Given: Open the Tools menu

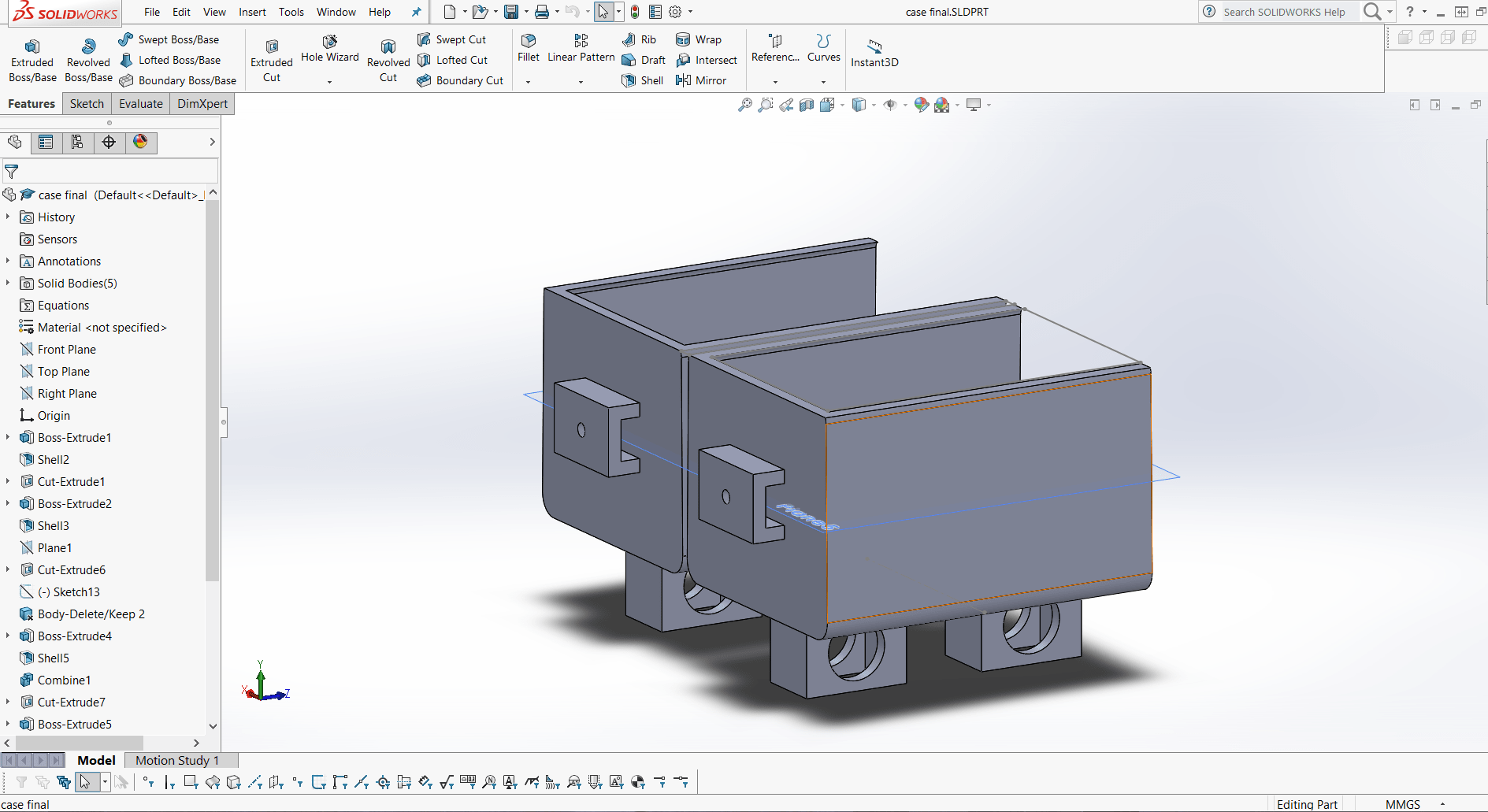Looking at the screenshot, I should click(x=291, y=12).
